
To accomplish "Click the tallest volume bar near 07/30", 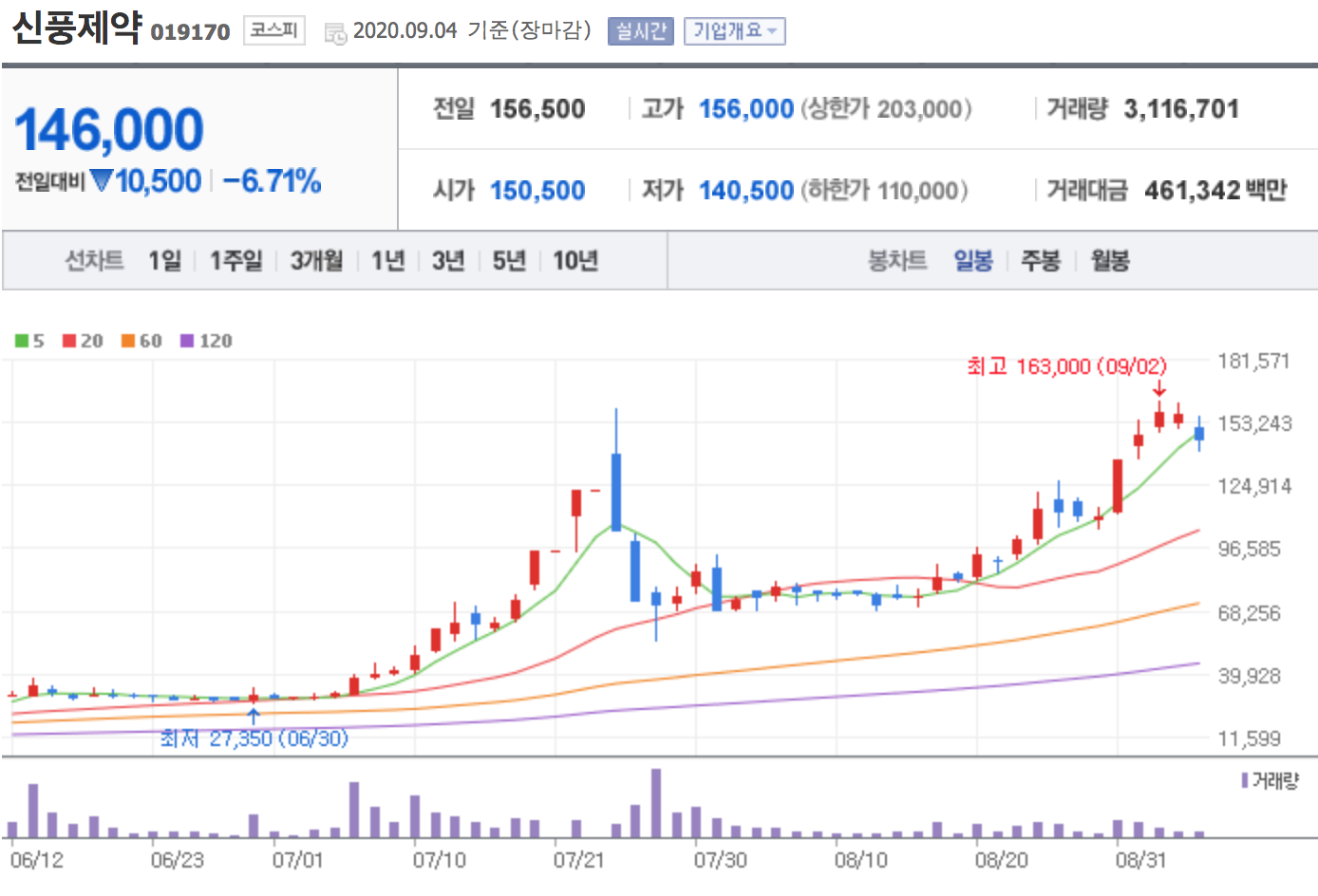I will 656,803.
